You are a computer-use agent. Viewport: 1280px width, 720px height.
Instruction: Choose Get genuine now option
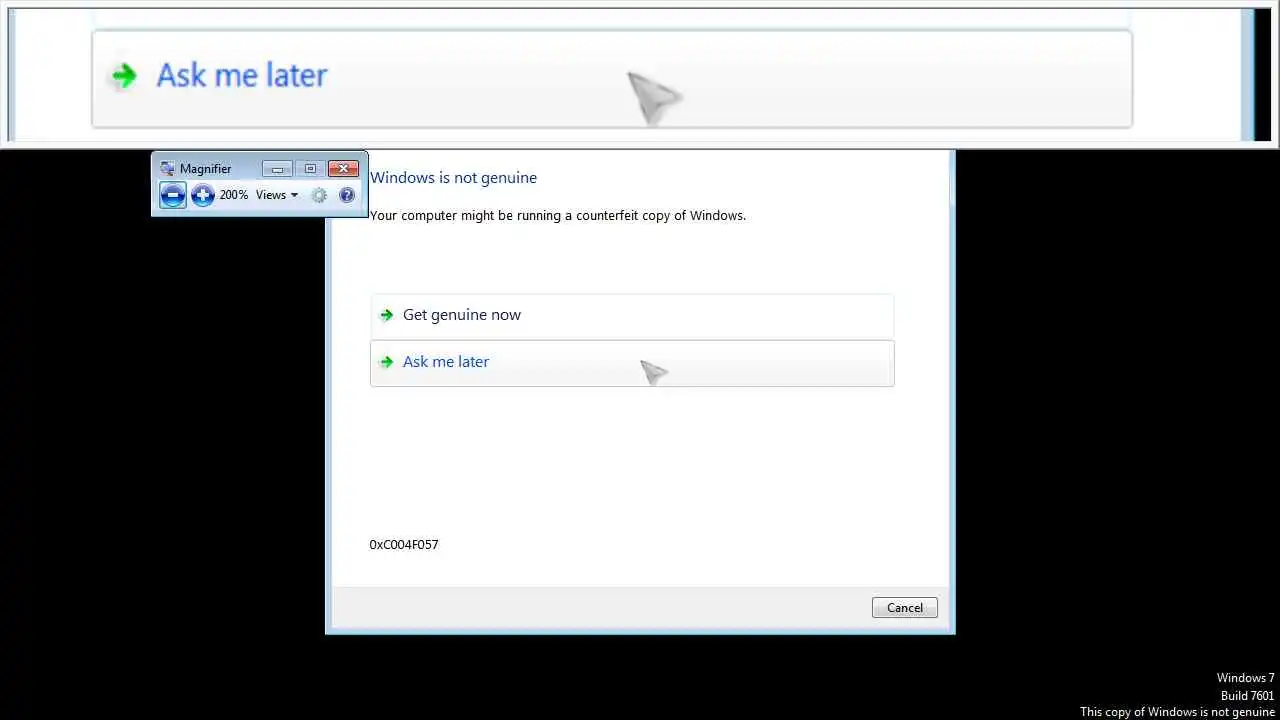click(x=632, y=315)
